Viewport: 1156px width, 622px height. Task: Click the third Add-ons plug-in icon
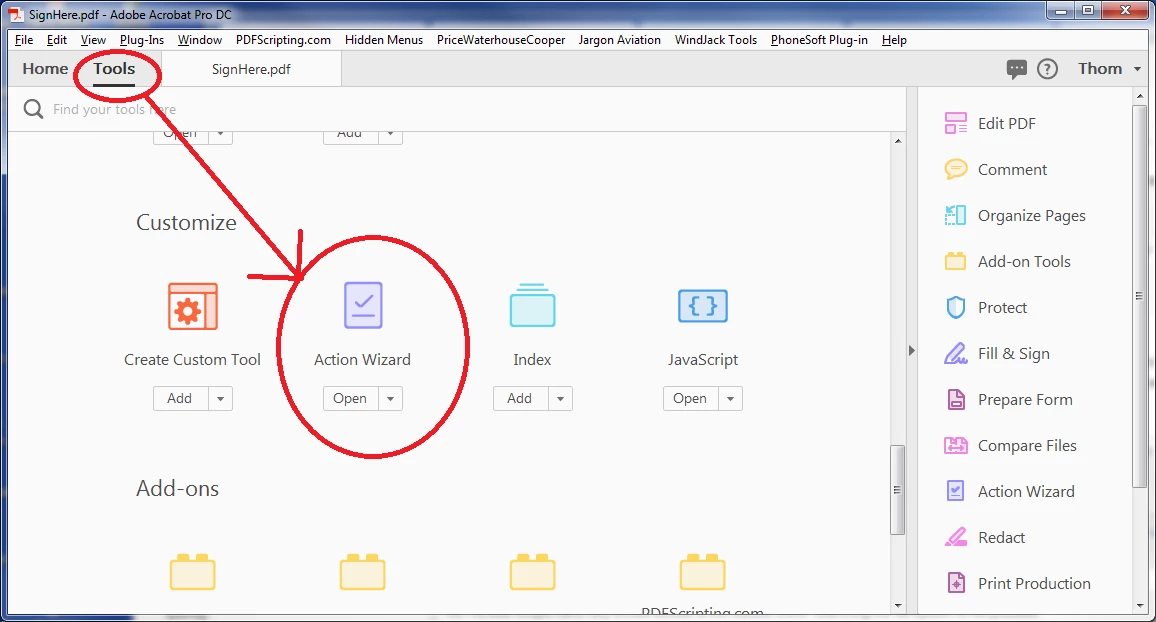pyautogui.click(x=532, y=572)
